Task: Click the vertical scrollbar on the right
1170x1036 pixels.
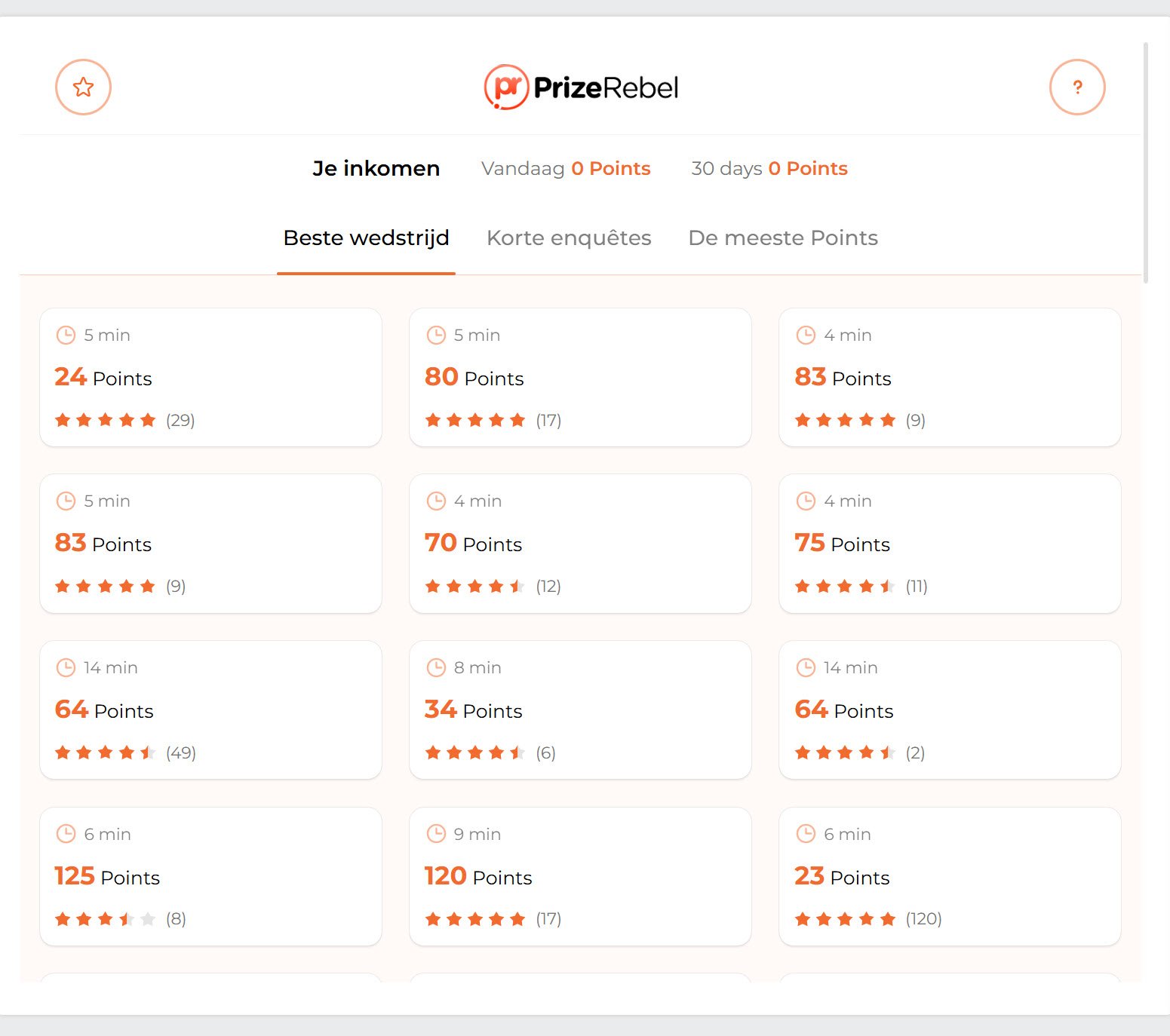Action: pos(1146,163)
